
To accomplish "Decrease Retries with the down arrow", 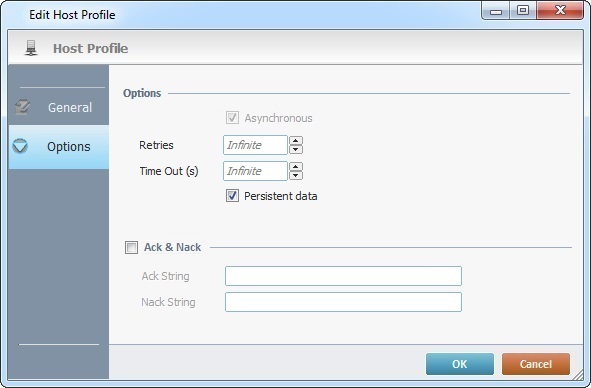I will pos(296,150).
